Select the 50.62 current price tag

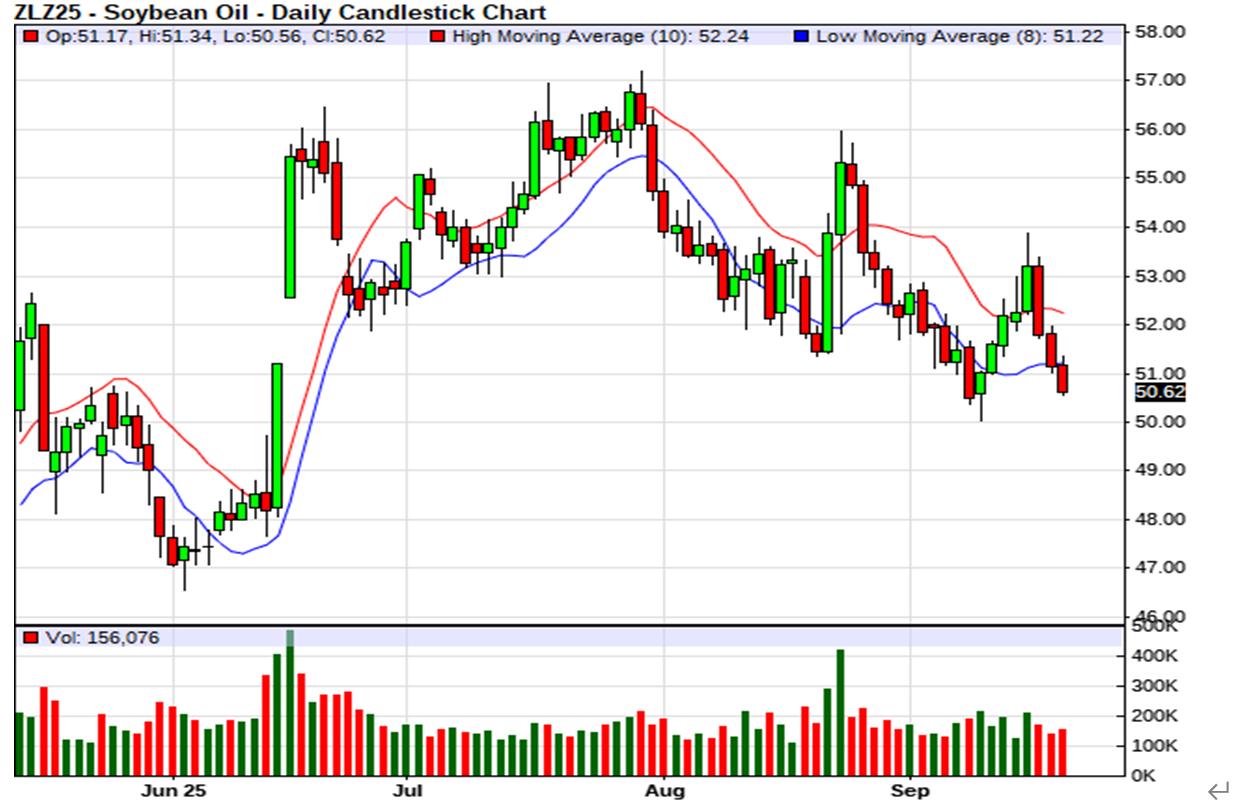1160,393
